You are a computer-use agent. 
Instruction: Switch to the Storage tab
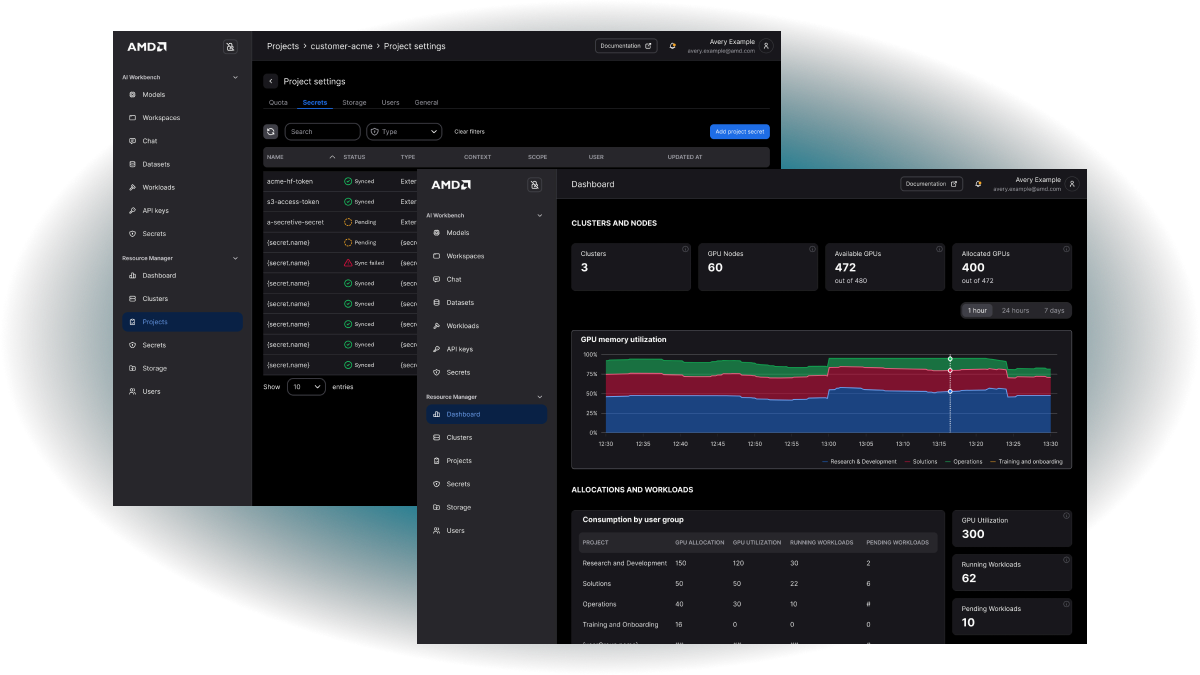[354, 103]
